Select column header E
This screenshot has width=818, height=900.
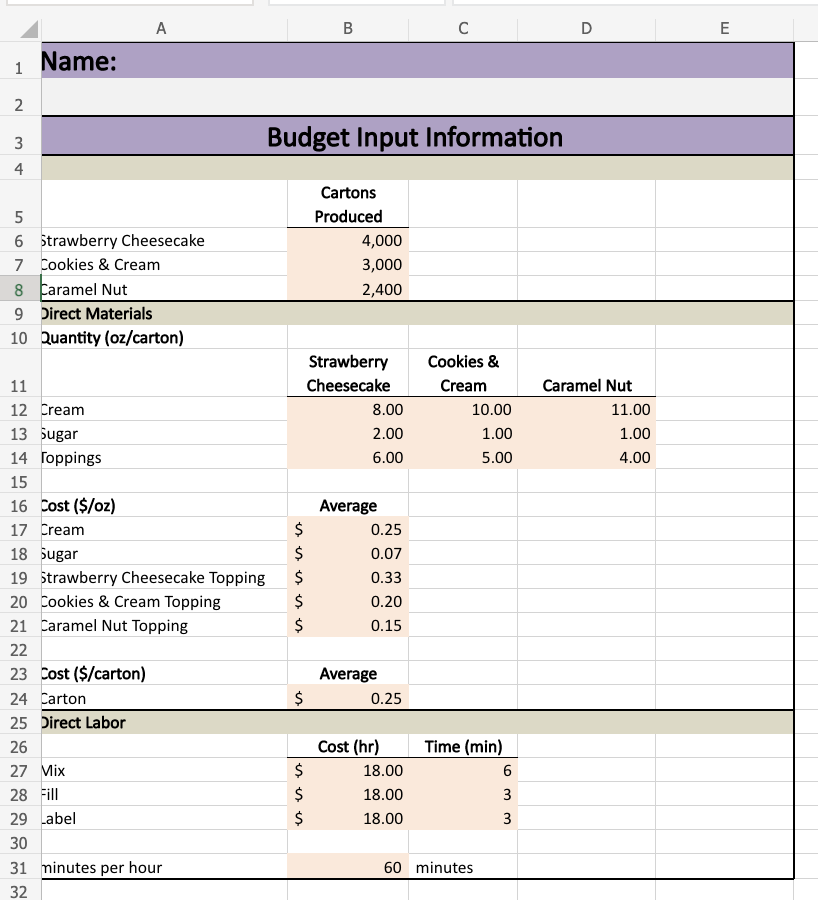coord(724,28)
